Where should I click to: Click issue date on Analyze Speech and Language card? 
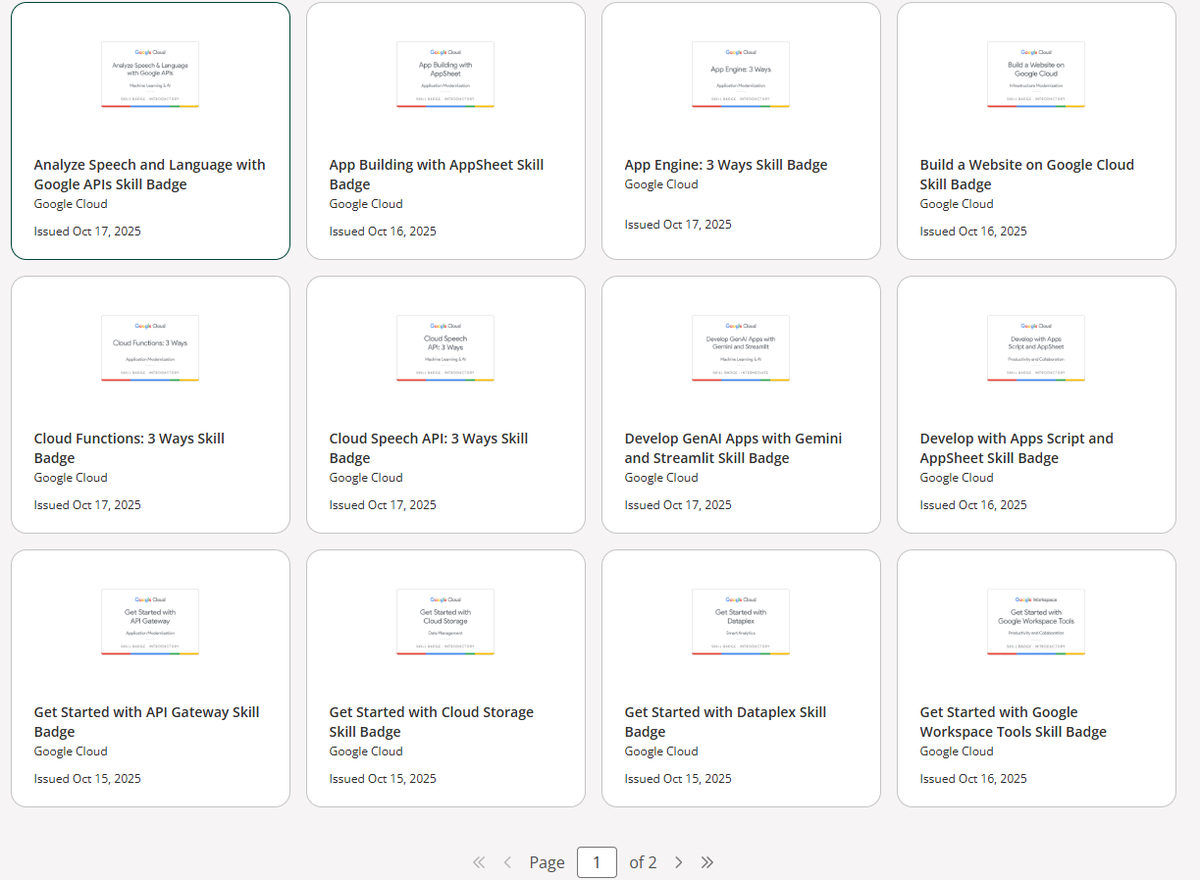pos(87,231)
